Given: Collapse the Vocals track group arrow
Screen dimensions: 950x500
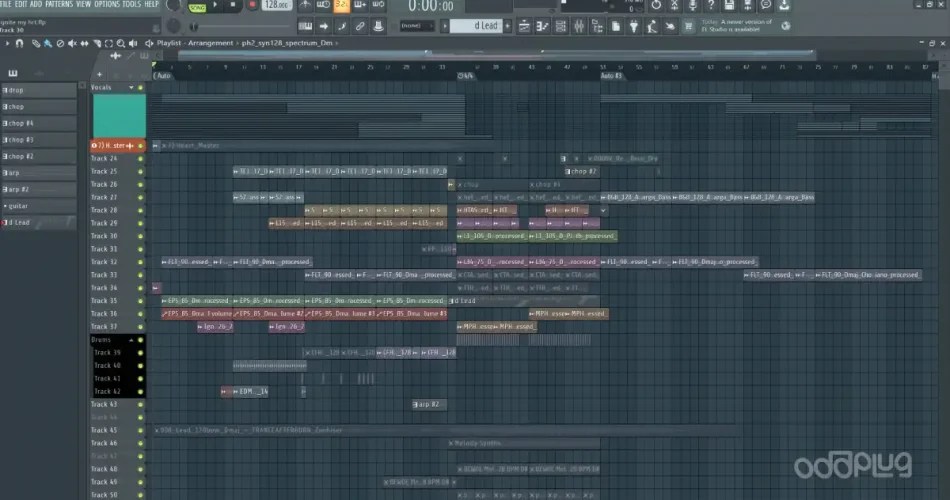Looking at the screenshot, I should [131, 88].
